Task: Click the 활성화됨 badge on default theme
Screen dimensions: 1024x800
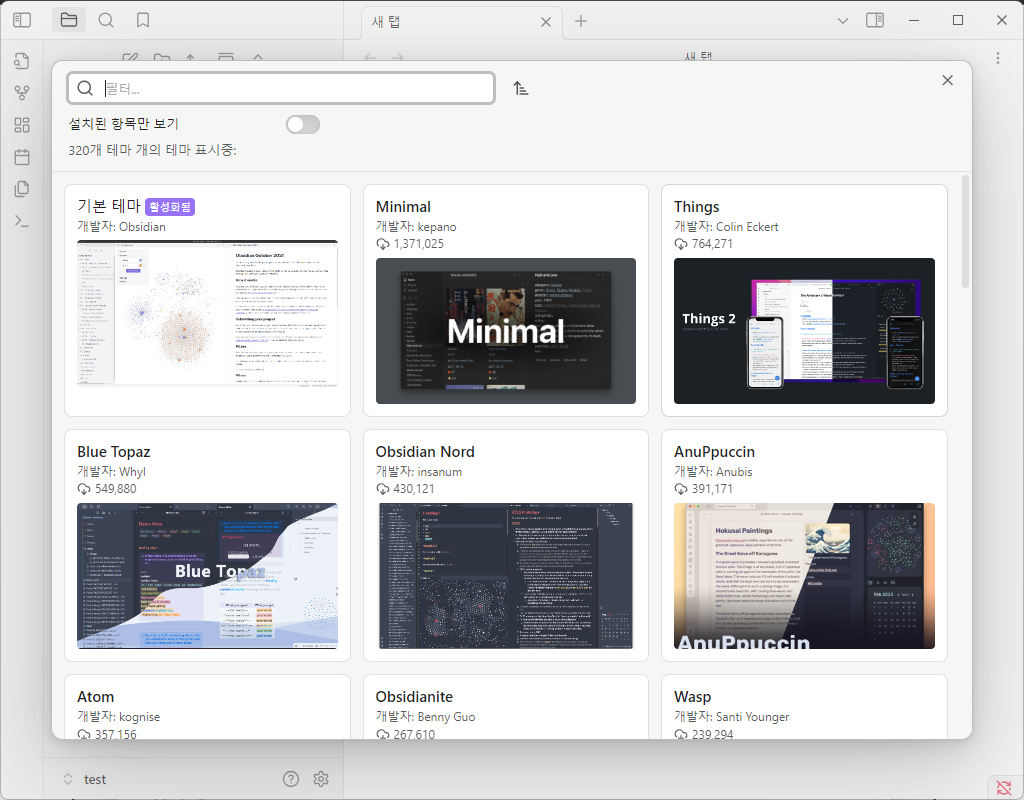Action: point(170,207)
